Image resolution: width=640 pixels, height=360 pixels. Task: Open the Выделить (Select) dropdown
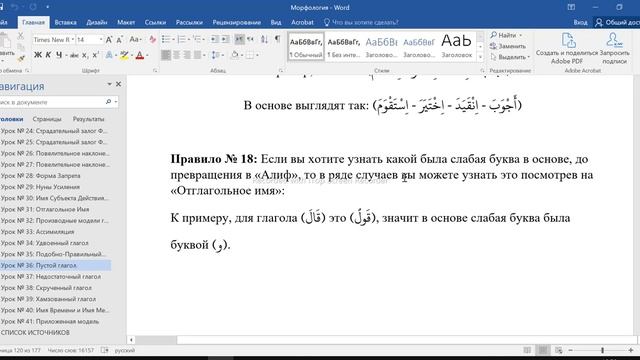(x=510, y=57)
